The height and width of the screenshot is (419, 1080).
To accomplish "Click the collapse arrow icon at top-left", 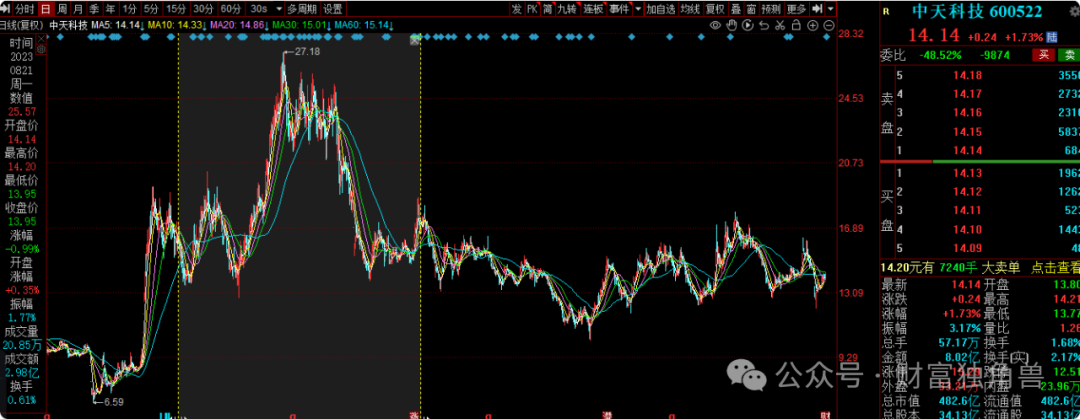I will click(7, 9).
